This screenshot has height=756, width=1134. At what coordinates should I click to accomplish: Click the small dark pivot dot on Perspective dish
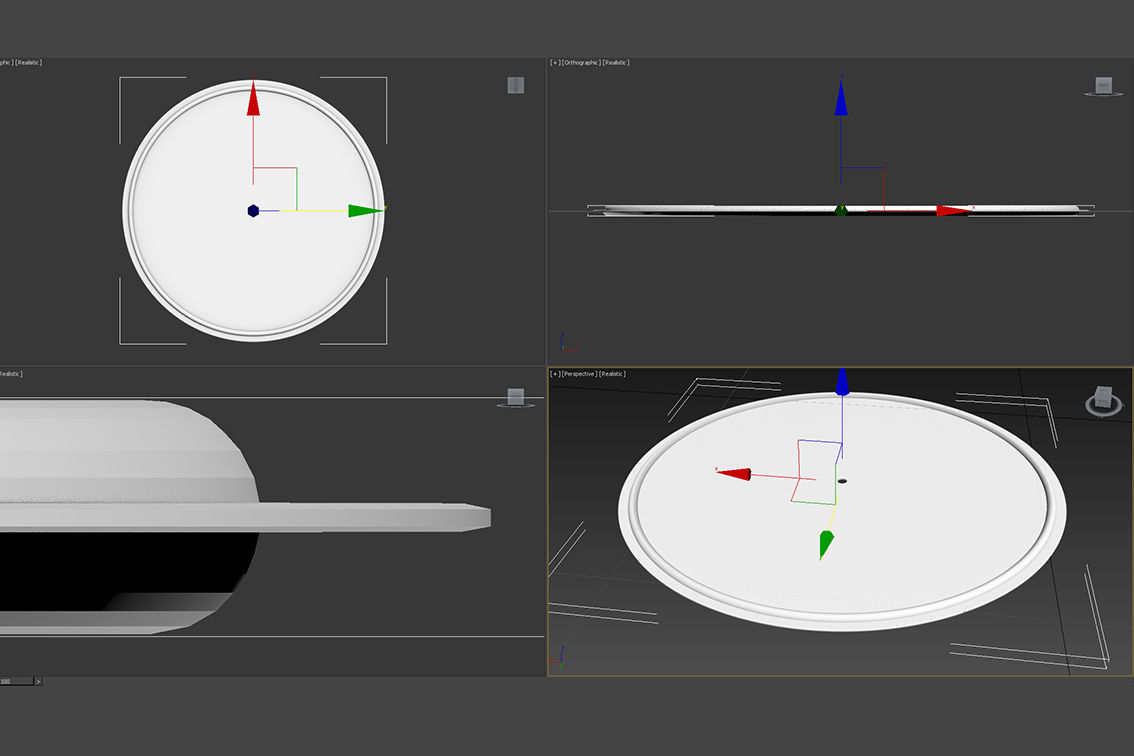click(842, 481)
